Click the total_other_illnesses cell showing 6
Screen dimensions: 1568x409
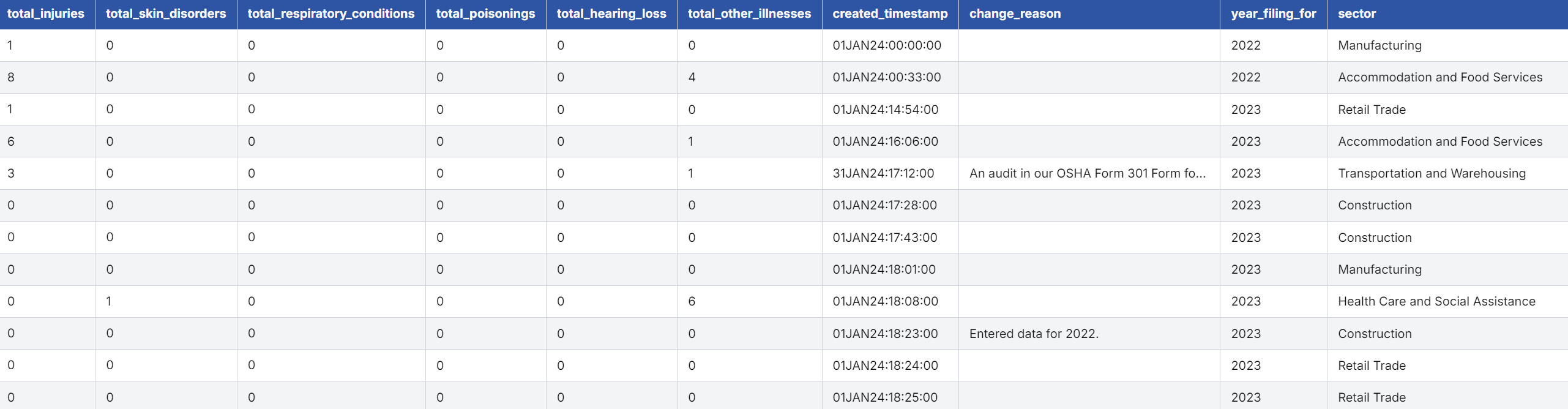tap(692, 301)
